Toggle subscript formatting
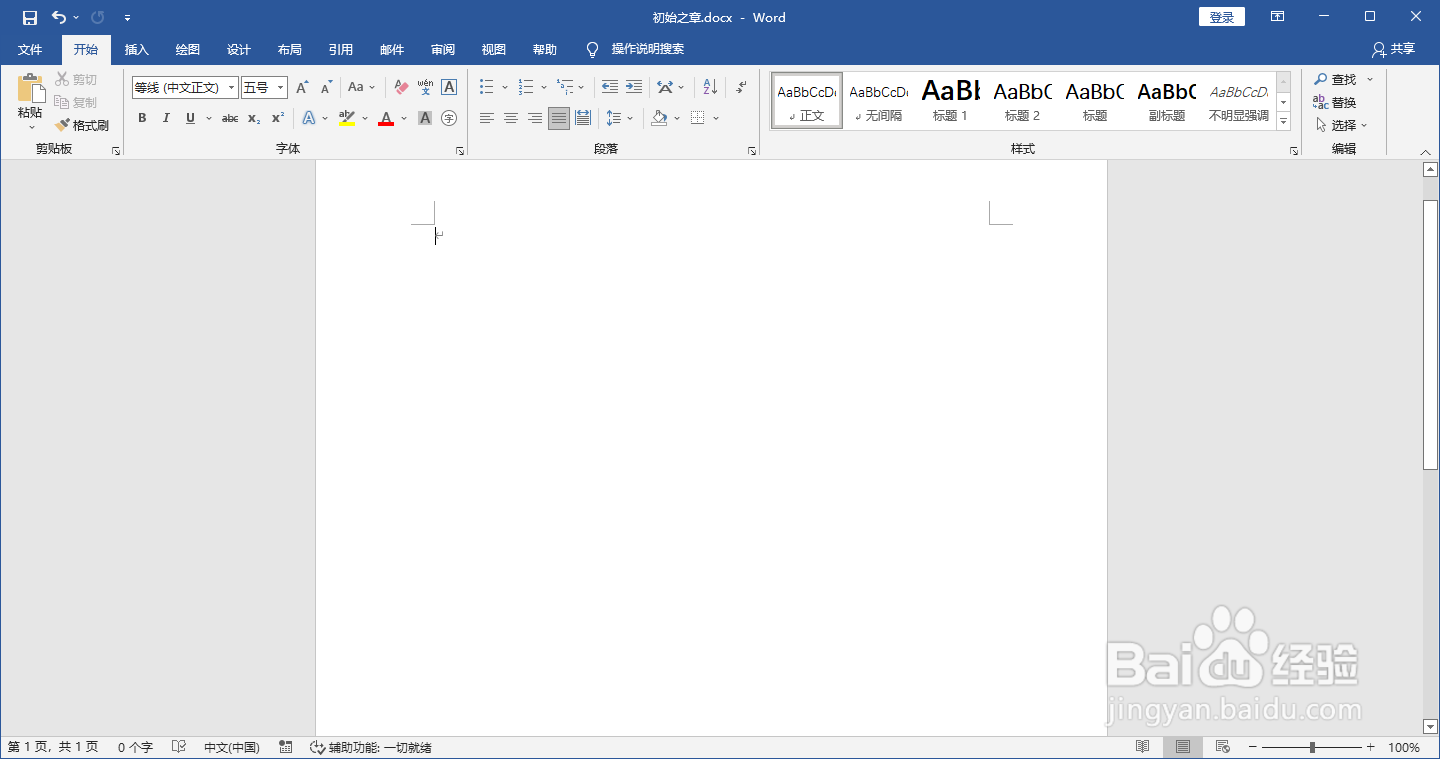Screen dimensions: 1440x759 coord(254,118)
